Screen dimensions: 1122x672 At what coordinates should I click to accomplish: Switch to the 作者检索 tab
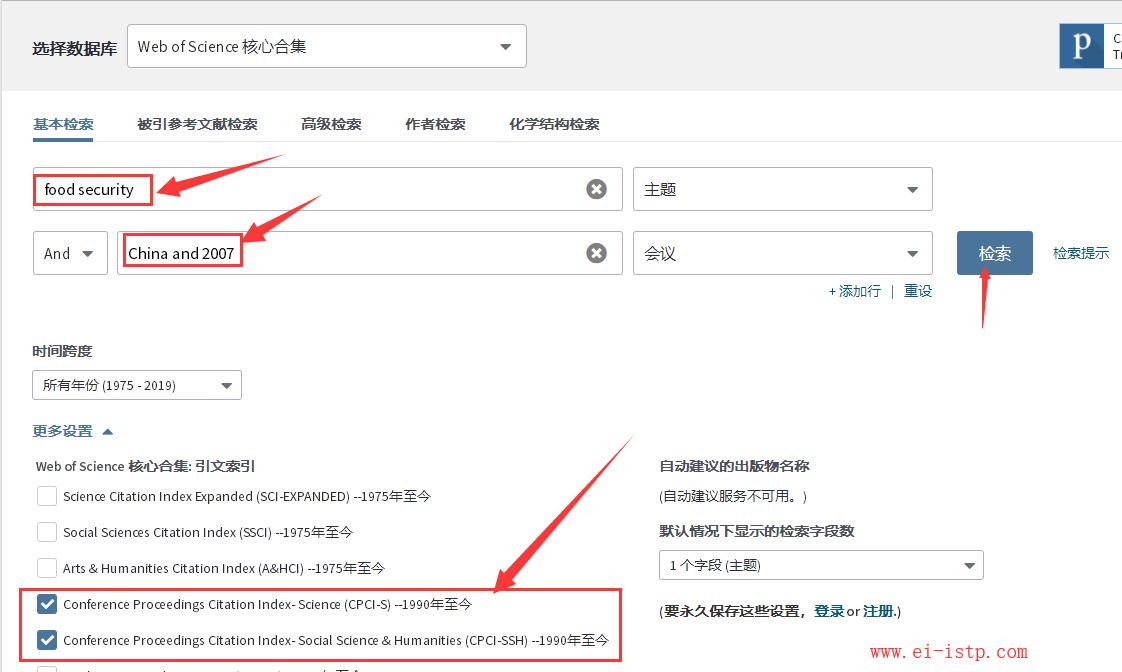[435, 124]
